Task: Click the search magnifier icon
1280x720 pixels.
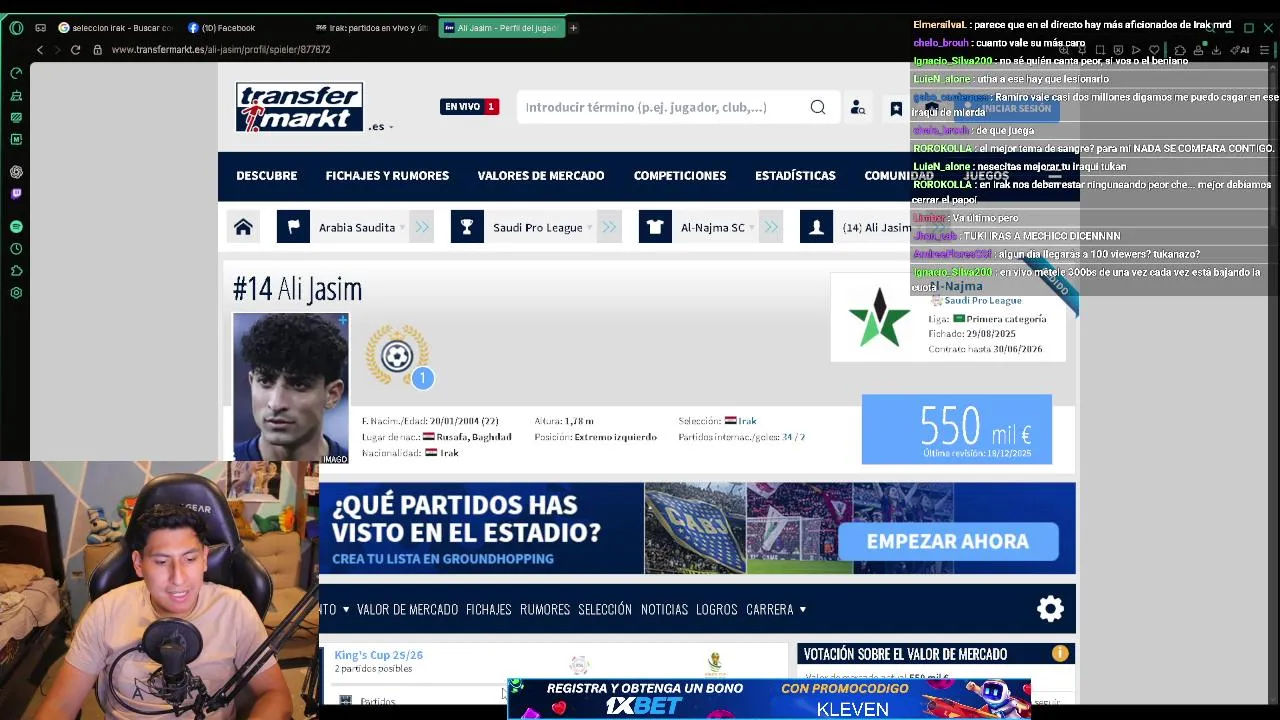Action: click(818, 107)
